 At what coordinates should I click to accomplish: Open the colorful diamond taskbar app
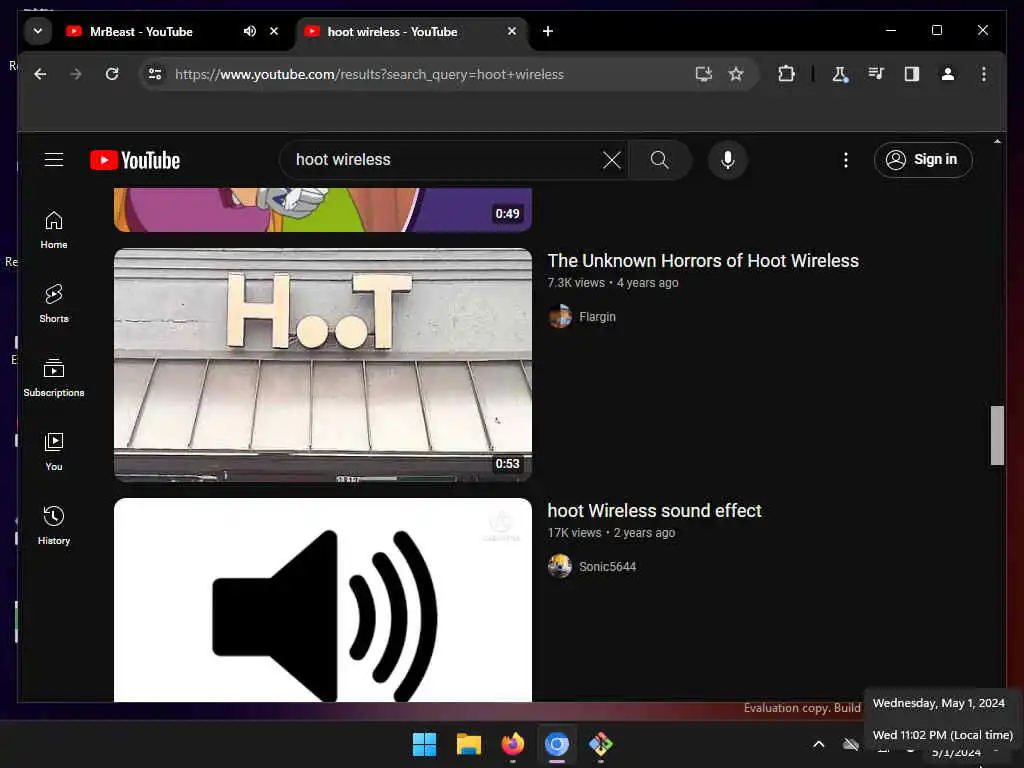pyautogui.click(x=601, y=744)
